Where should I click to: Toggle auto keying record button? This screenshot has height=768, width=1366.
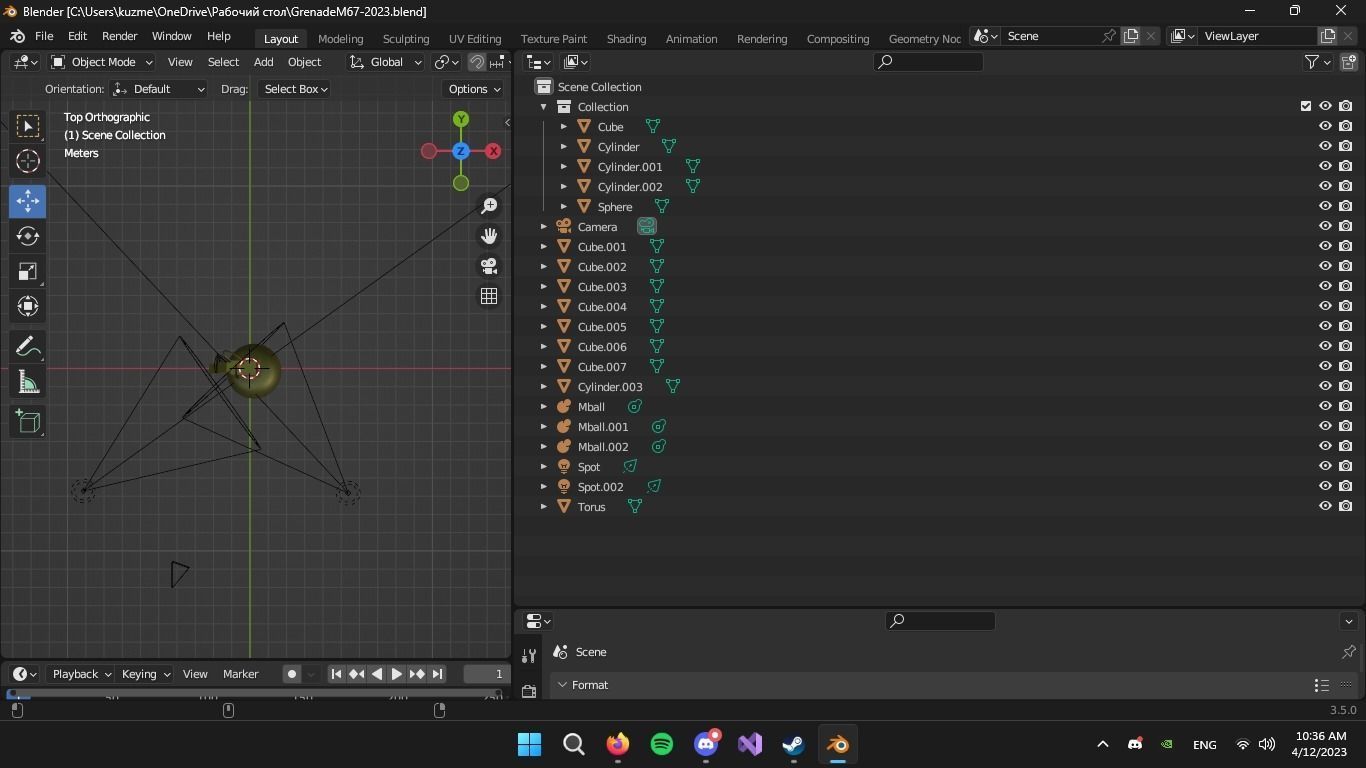click(x=292, y=674)
